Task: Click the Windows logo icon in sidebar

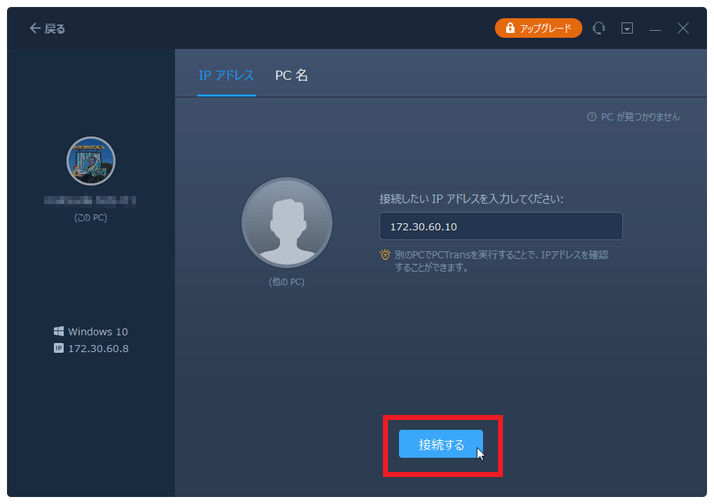Action: point(59,331)
